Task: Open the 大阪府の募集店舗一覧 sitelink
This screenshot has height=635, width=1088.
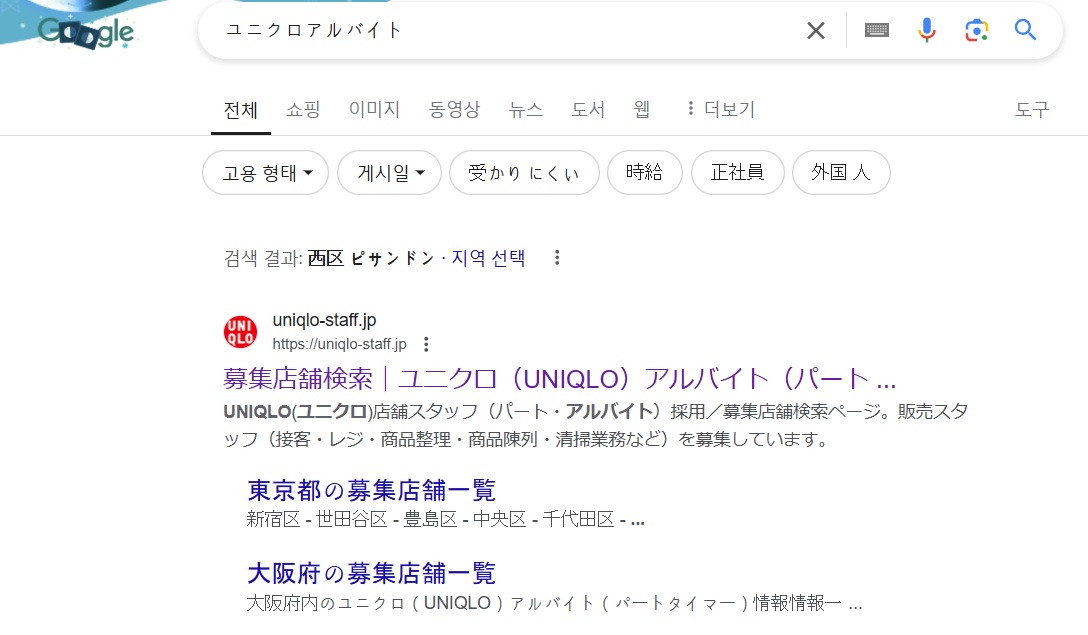Action: point(371,573)
